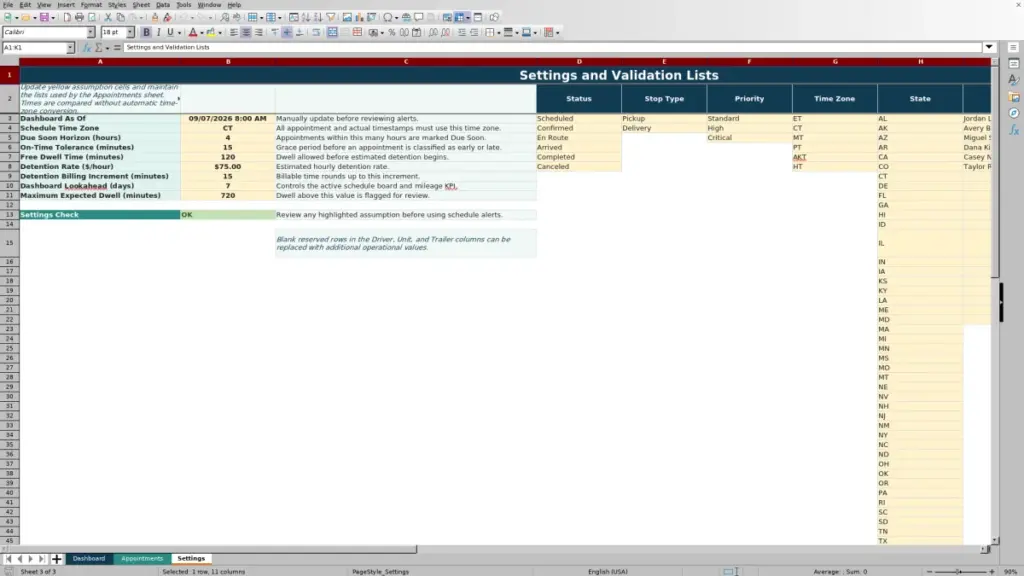Open the Functions sidebar panel icon

point(1014,130)
